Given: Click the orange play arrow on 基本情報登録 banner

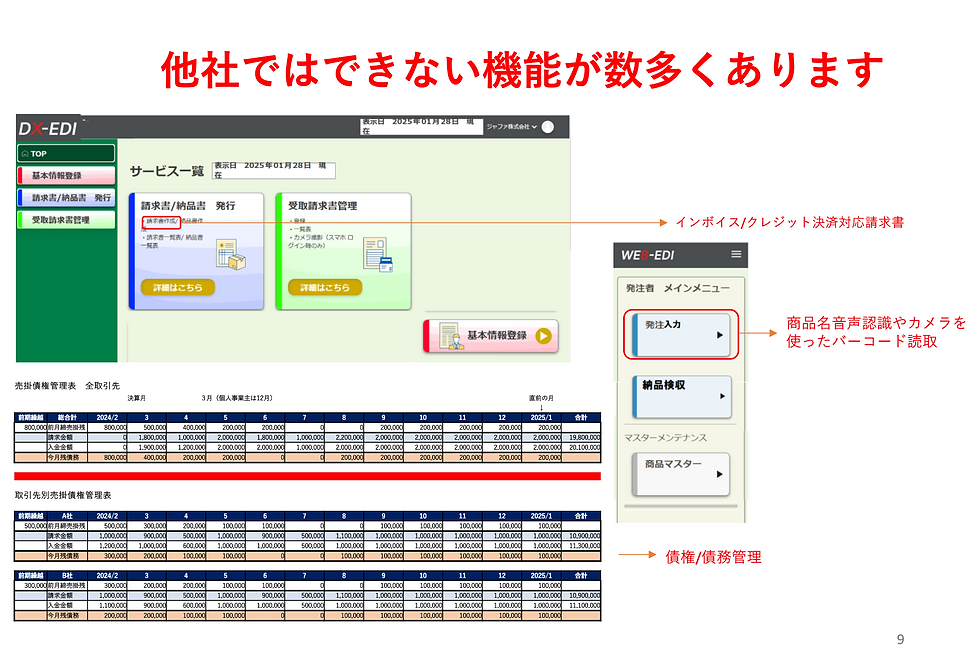Looking at the screenshot, I should tap(544, 336).
